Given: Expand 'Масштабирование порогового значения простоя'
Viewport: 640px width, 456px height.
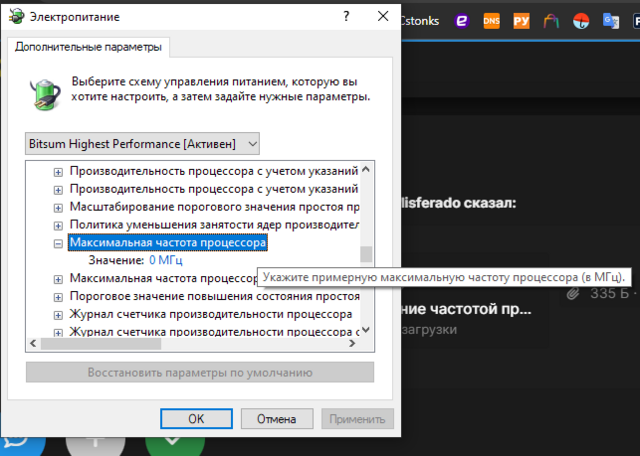Looking at the screenshot, I should (58, 208).
